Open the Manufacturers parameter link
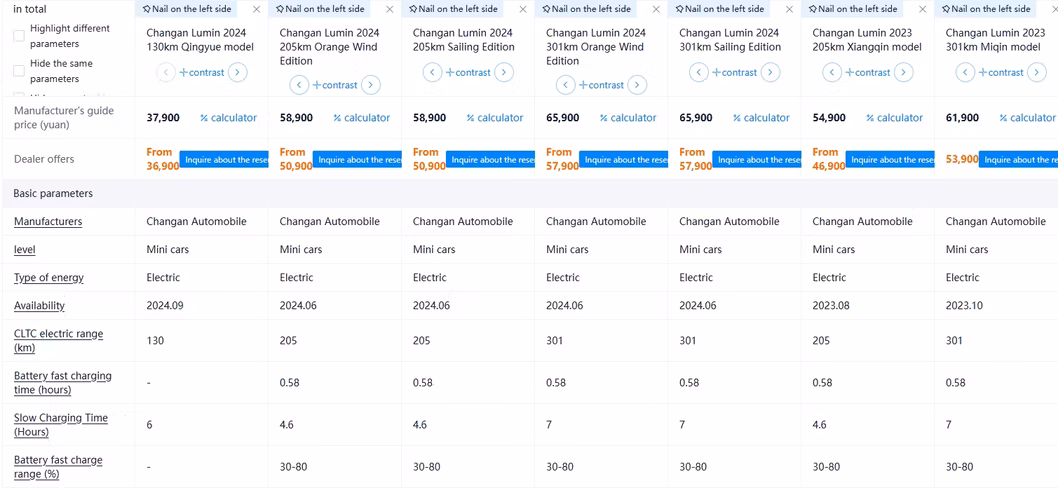 pyautogui.click(x=48, y=222)
